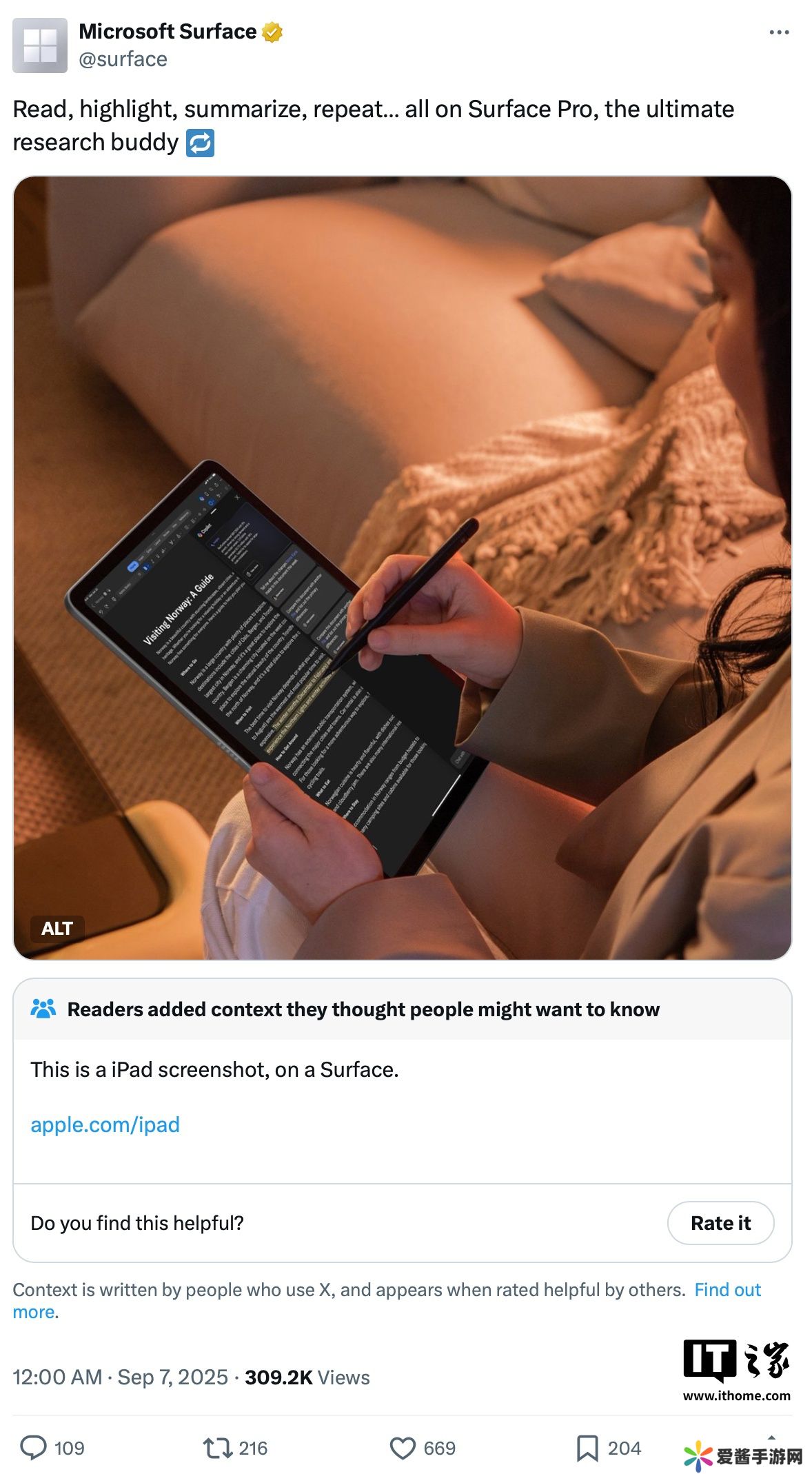This screenshot has height=1474, width=812.
Task: Click the 12:00 AM Sep 7, 2025 timestamp
Action: coord(120,1377)
